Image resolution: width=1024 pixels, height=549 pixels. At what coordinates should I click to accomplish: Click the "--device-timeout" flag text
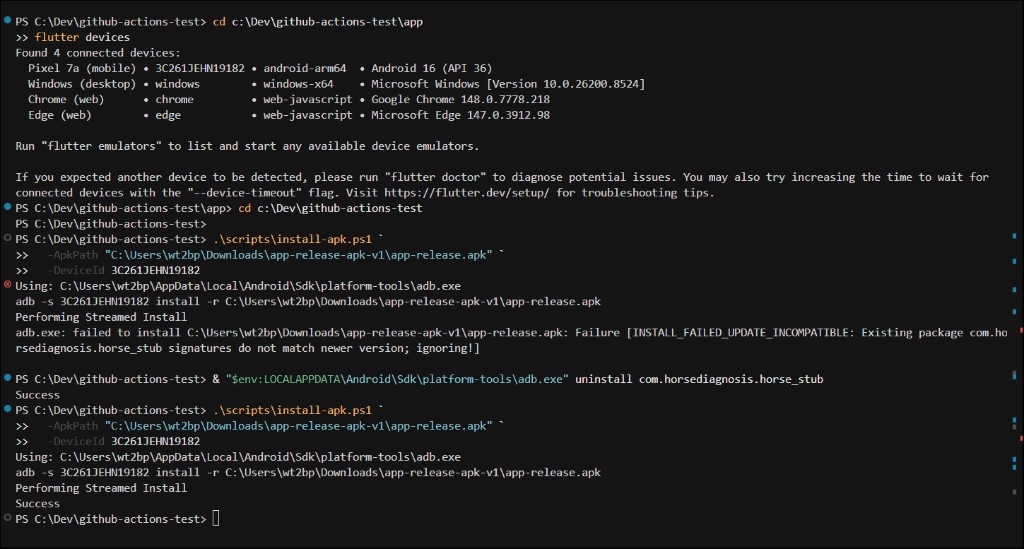click(x=244, y=193)
